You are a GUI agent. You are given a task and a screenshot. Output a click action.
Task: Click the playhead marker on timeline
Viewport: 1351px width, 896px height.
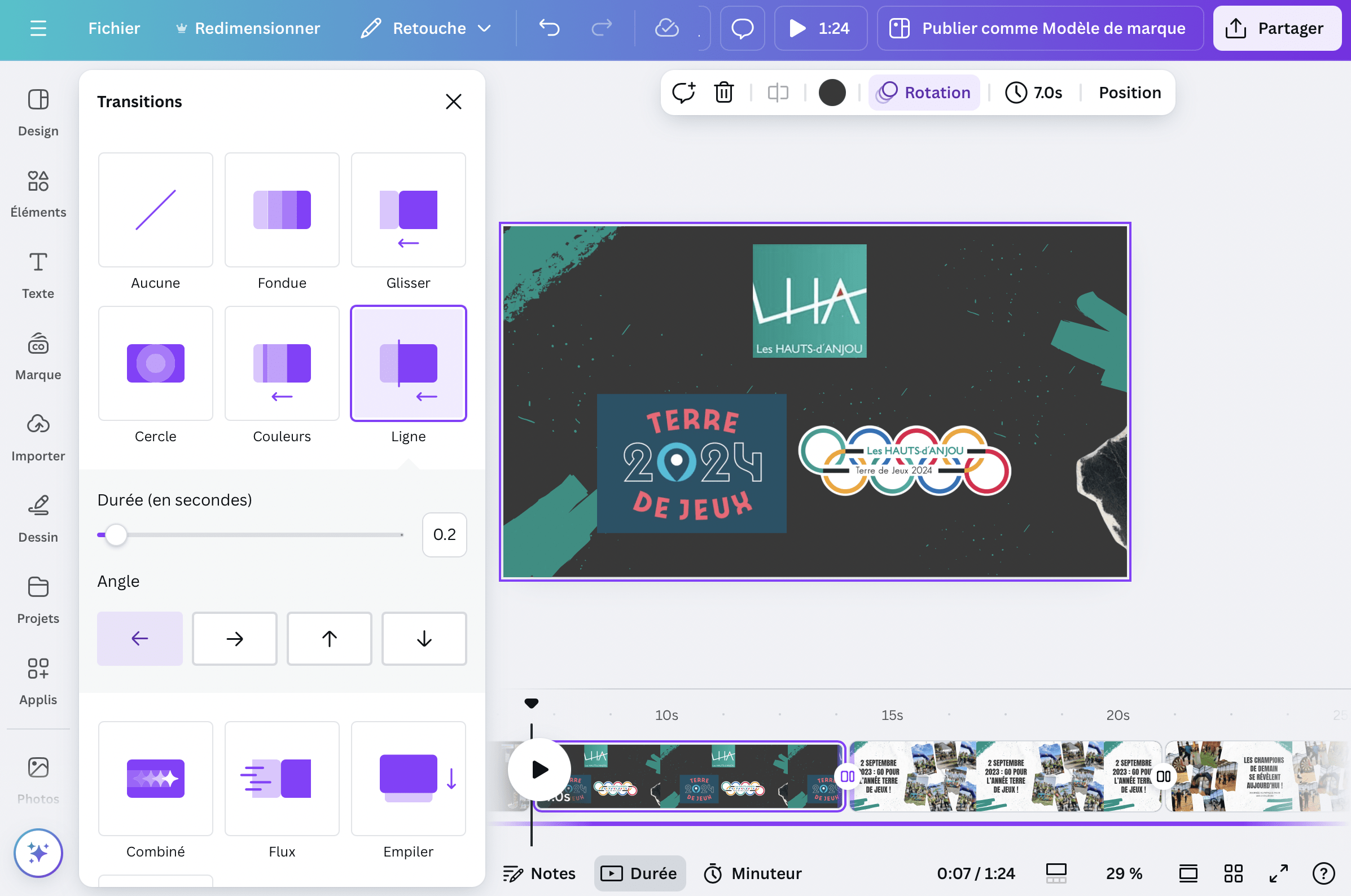pos(531,703)
